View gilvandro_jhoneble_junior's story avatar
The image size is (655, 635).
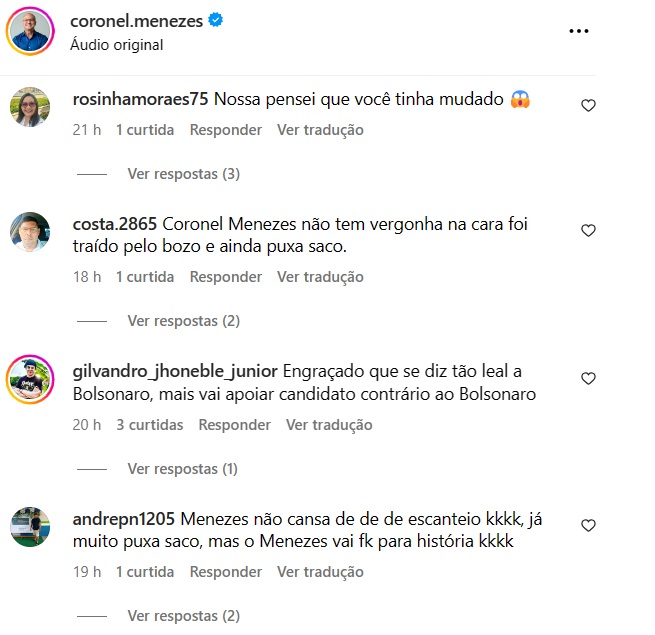30,379
